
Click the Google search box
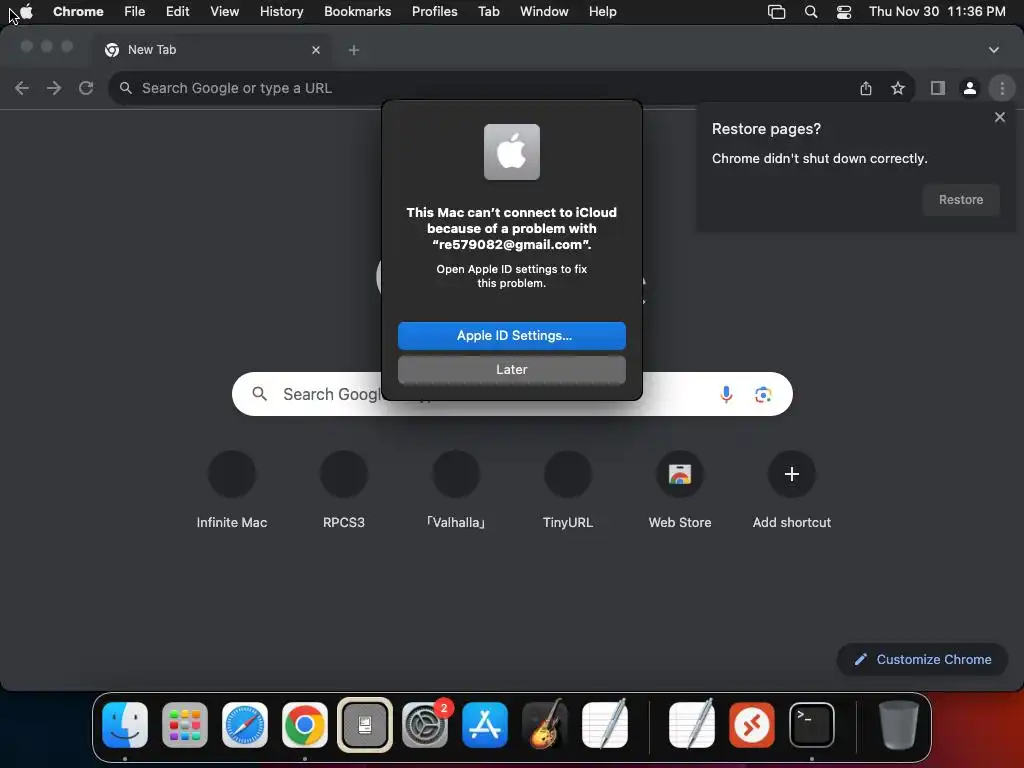tap(512, 394)
